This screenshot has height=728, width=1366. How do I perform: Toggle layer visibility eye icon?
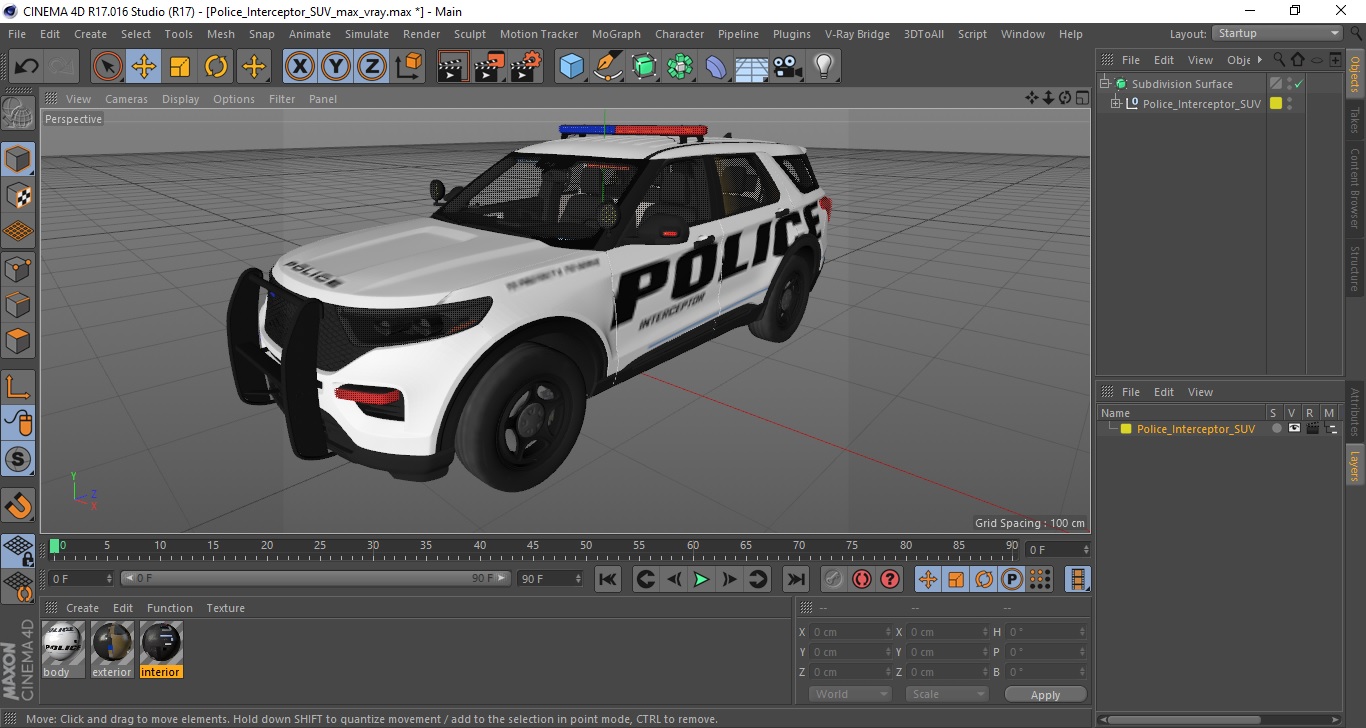pyautogui.click(x=1294, y=429)
